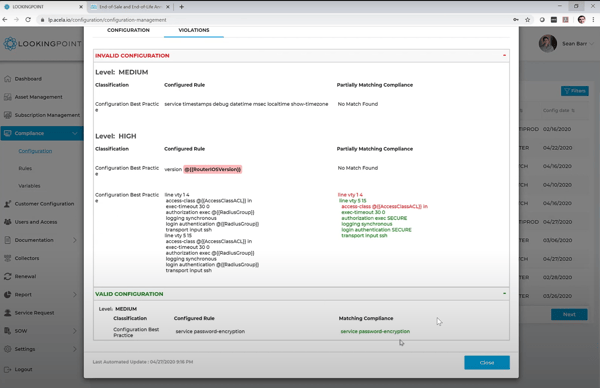
Task: Sort by the Config date column
Action: pos(559,110)
